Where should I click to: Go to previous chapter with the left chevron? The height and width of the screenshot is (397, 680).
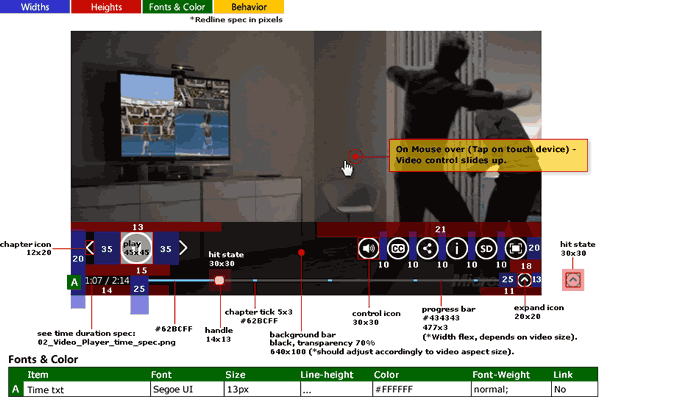[x=90, y=248]
